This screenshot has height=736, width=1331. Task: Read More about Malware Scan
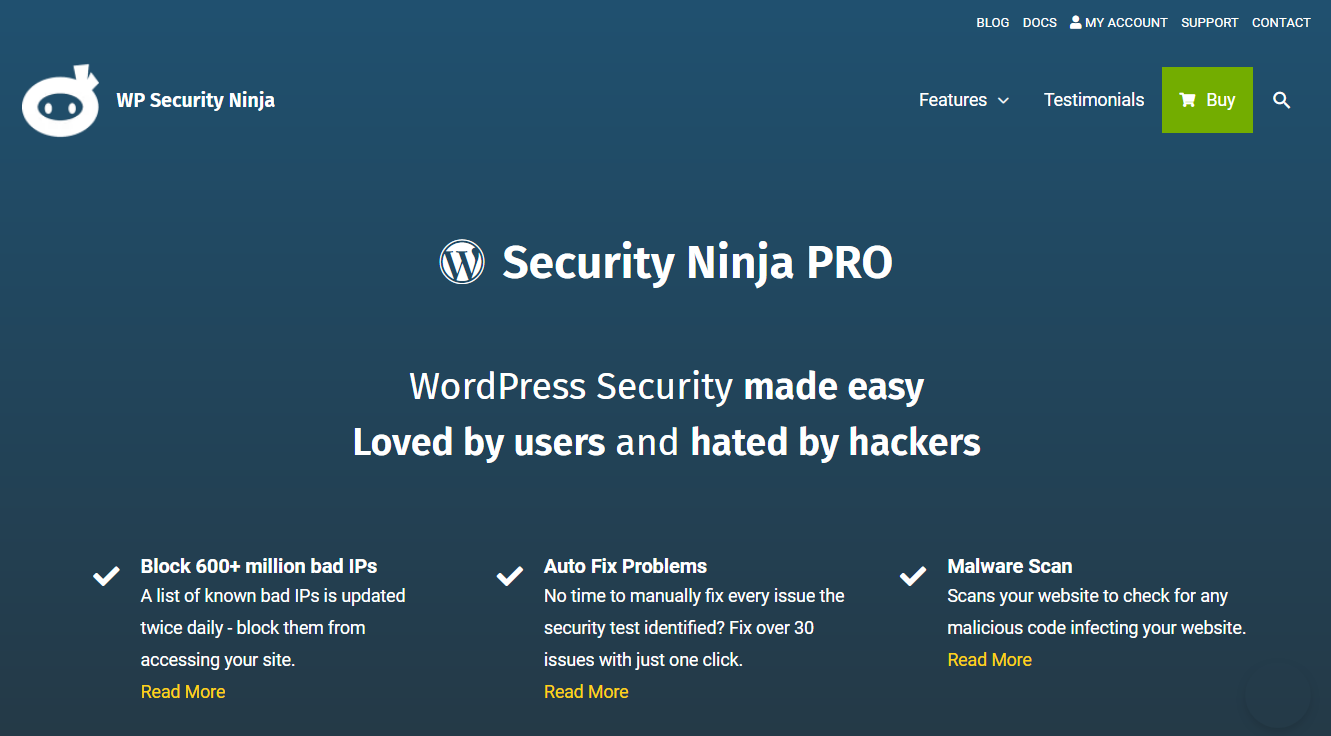[x=989, y=660]
